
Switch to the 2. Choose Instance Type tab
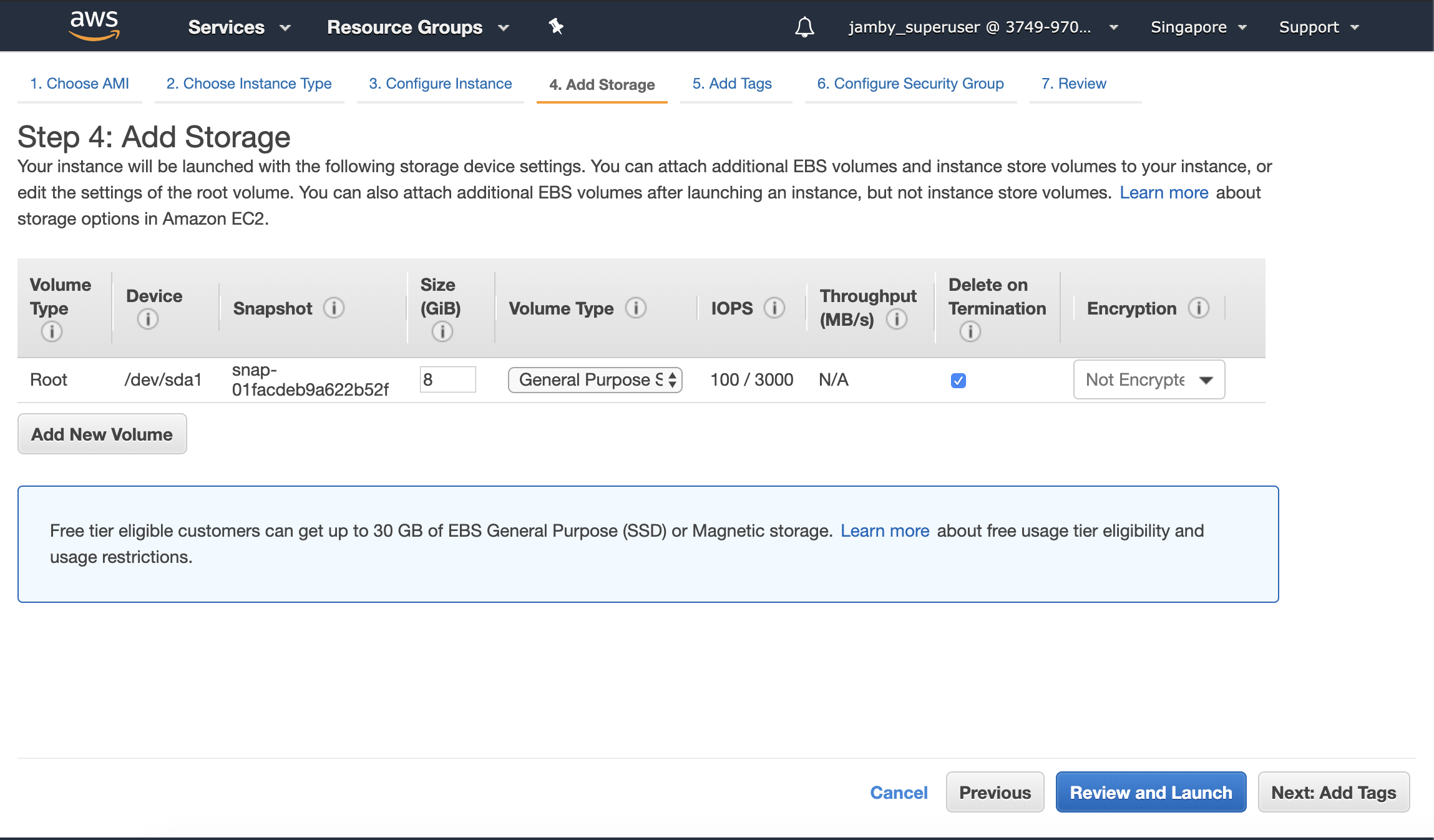coord(249,84)
